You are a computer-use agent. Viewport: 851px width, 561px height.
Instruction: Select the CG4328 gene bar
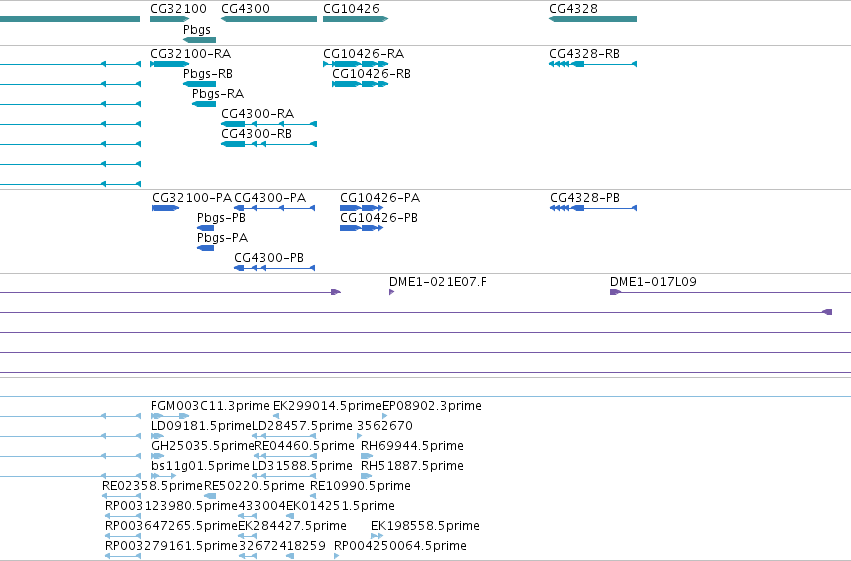(593, 19)
